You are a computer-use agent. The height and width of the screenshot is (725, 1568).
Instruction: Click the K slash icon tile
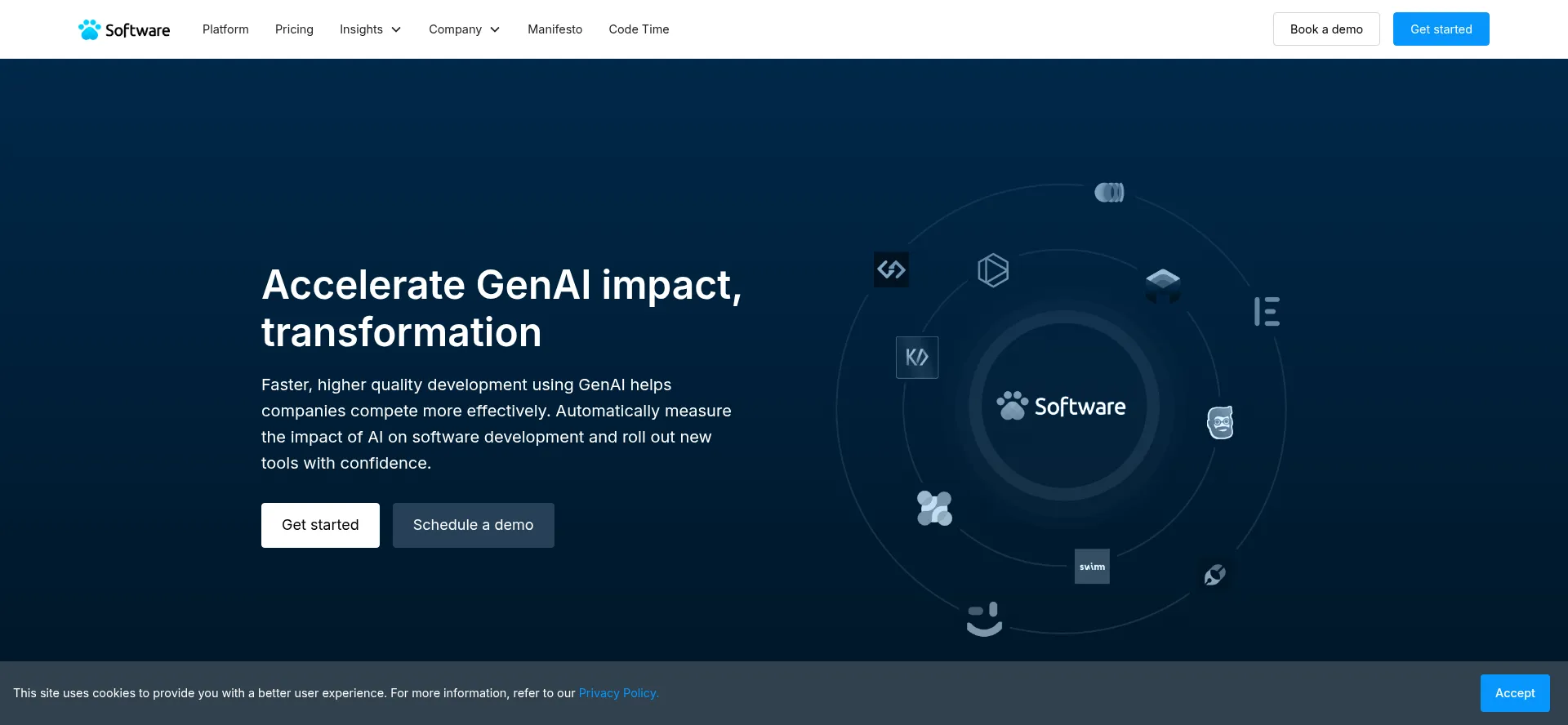[x=917, y=358]
